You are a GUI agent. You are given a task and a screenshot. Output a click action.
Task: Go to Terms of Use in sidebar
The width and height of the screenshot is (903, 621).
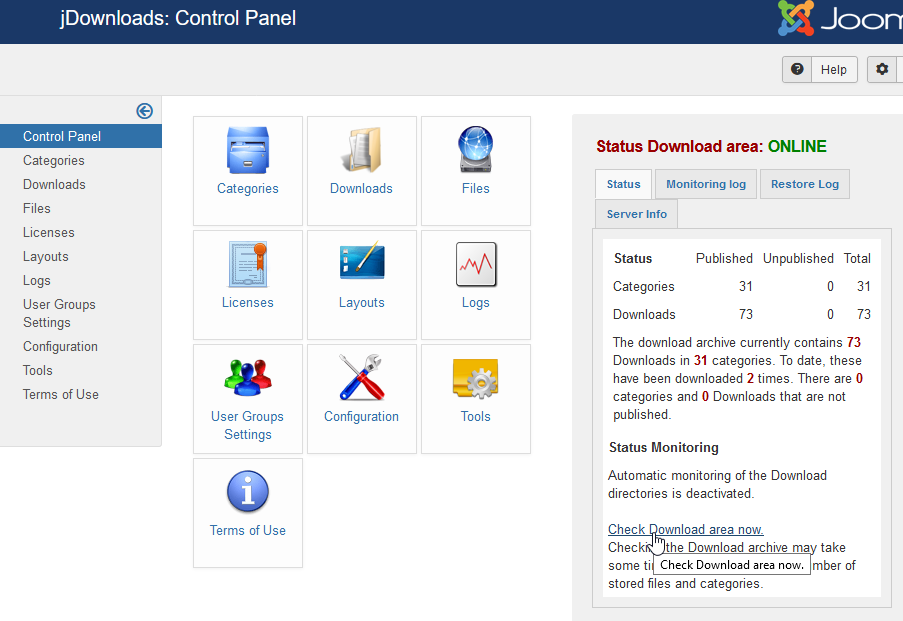click(61, 395)
